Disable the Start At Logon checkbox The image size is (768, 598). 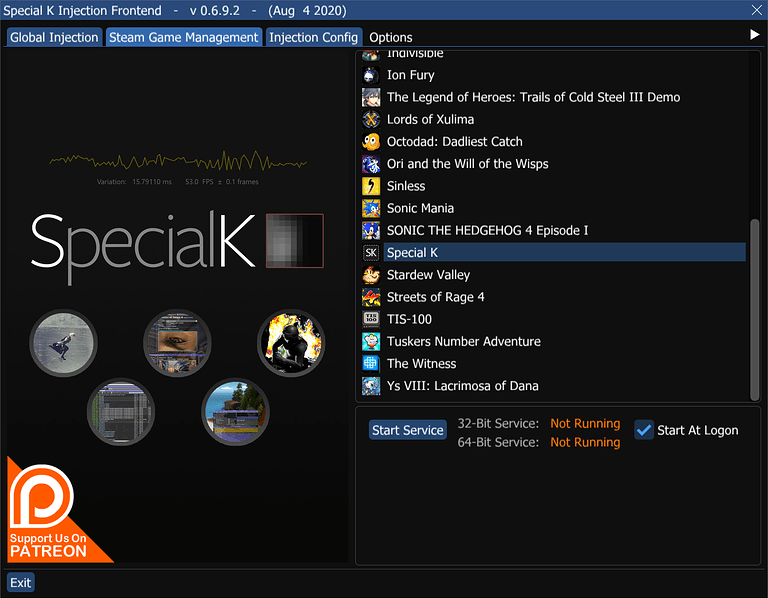point(644,430)
